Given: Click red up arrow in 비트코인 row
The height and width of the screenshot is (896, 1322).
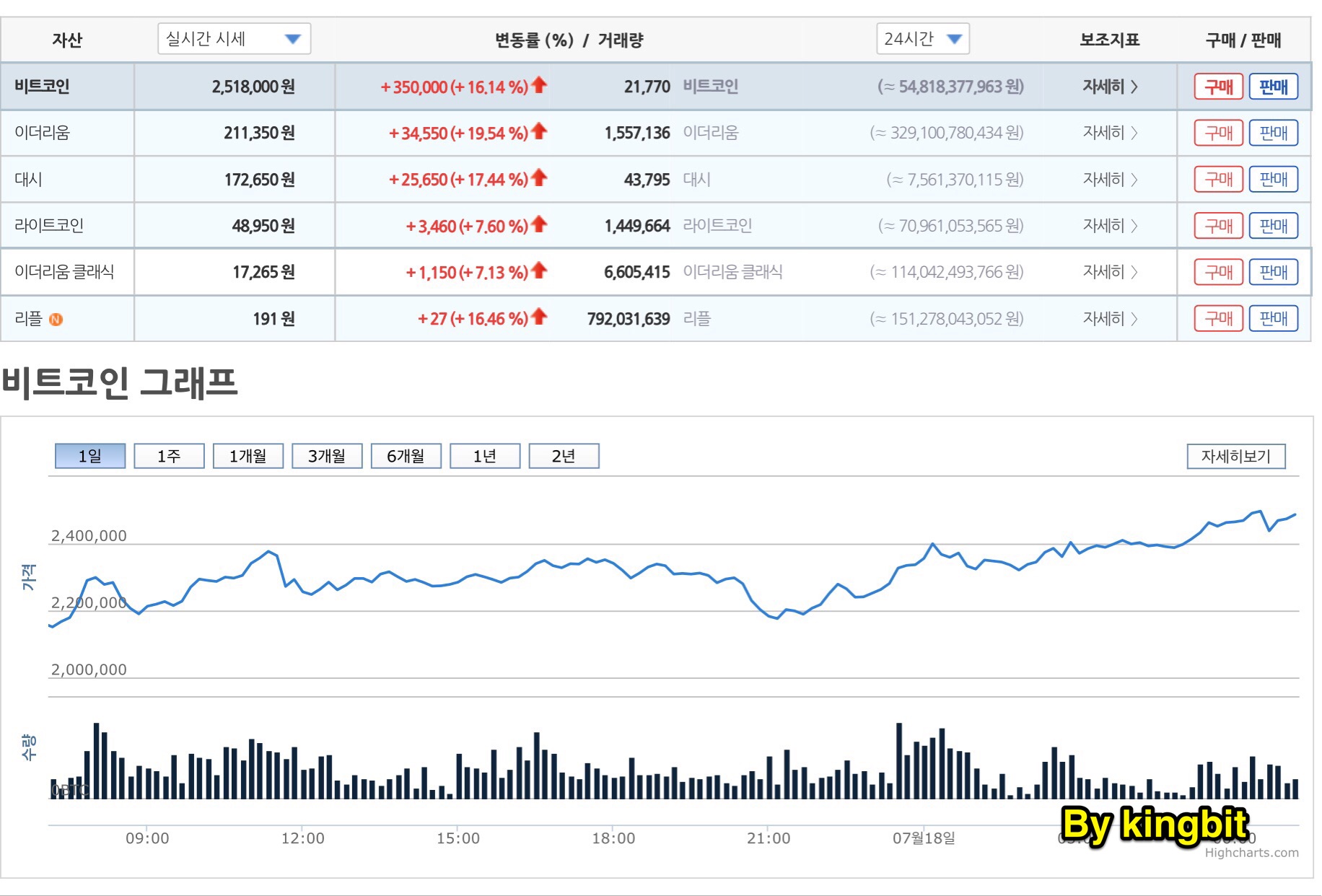Looking at the screenshot, I should click(x=539, y=85).
